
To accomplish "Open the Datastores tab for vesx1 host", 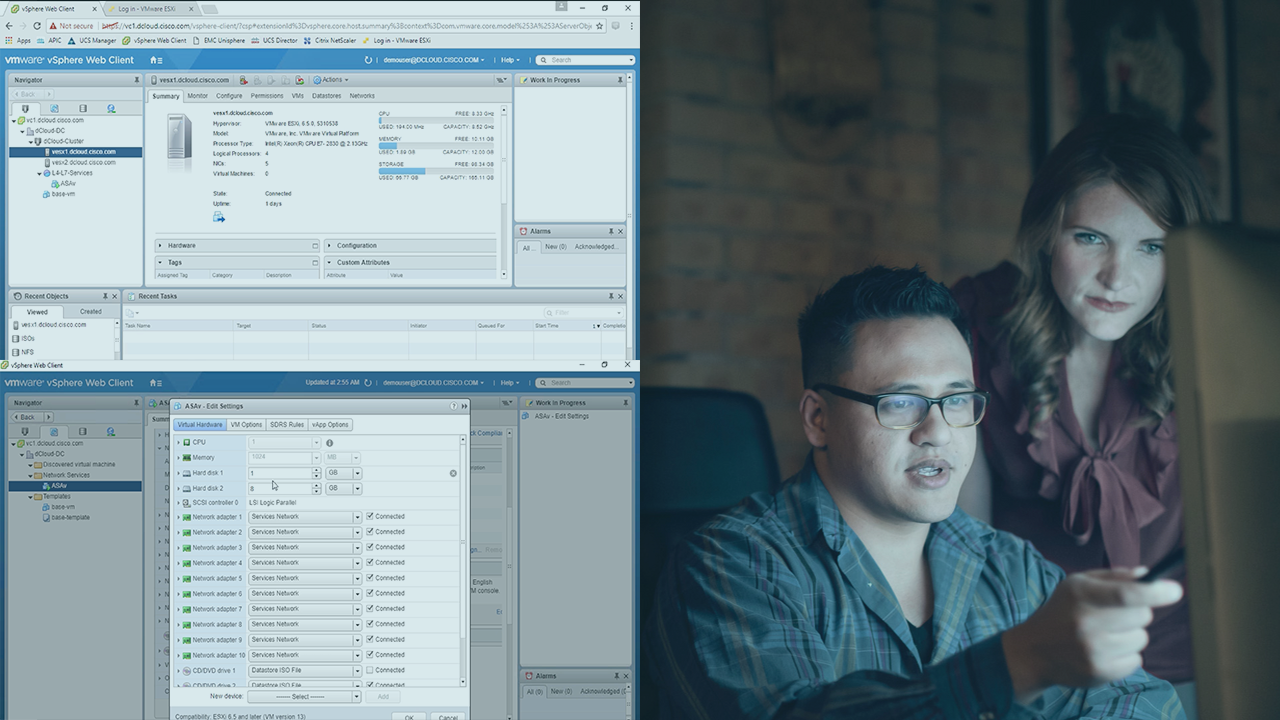I will click(326, 96).
